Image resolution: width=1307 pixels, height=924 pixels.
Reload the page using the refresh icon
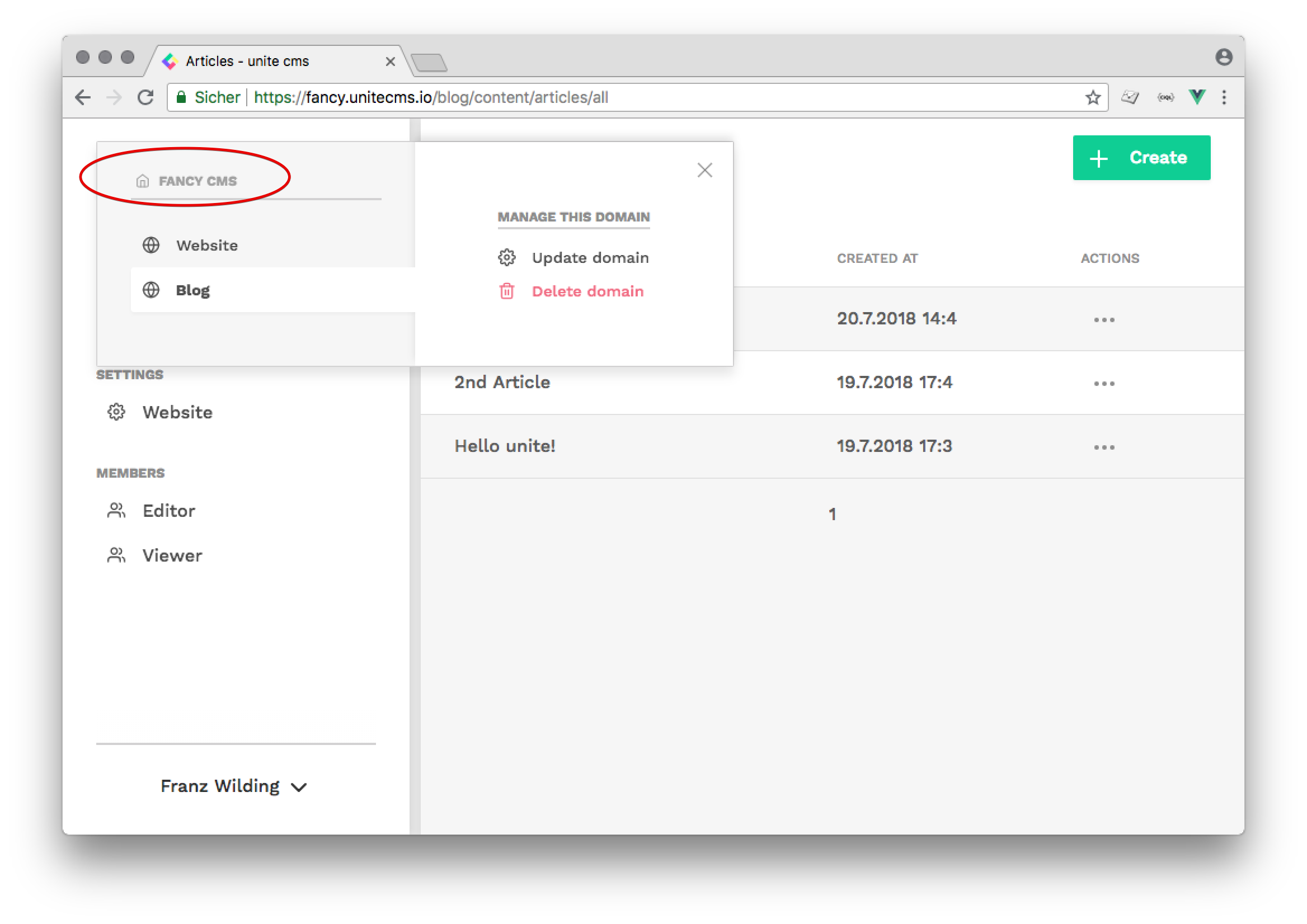click(x=145, y=97)
